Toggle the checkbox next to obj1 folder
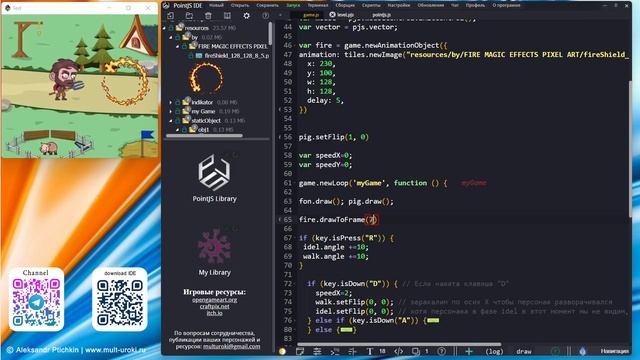 point(184,130)
